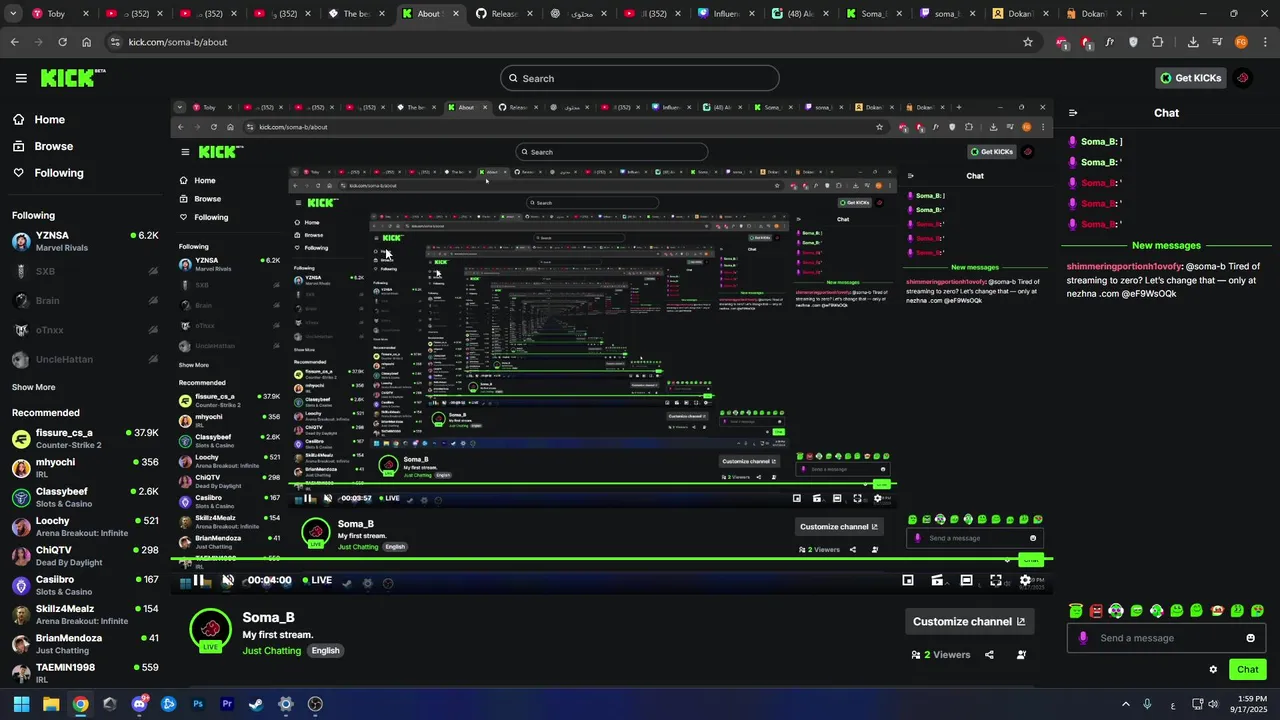Open fissure_cs_a recommended channel
This screenshot has width=1280, height=720.
click(x=84, y=439)
